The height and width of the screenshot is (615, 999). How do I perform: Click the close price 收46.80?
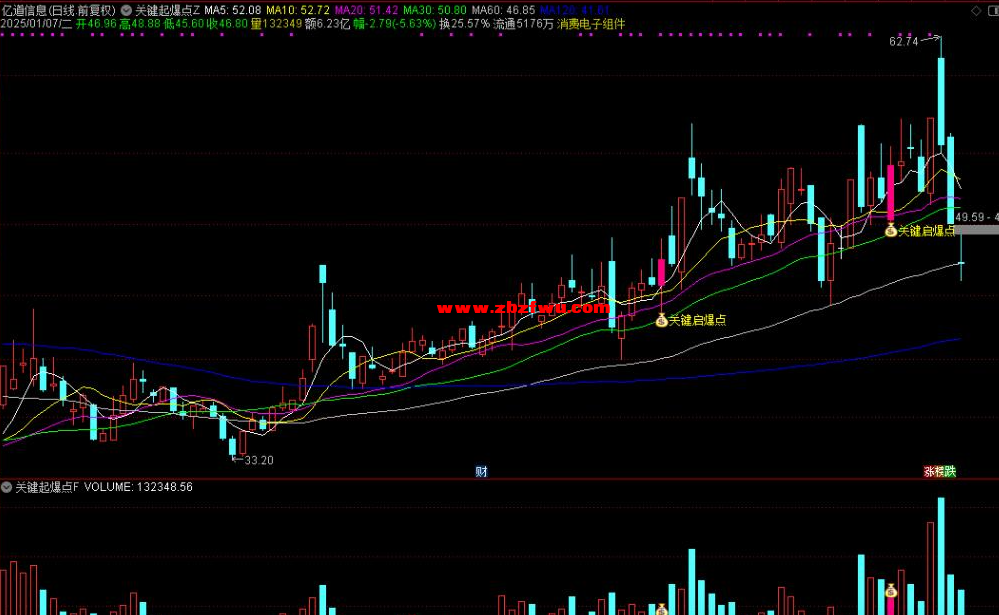point(227,24)
